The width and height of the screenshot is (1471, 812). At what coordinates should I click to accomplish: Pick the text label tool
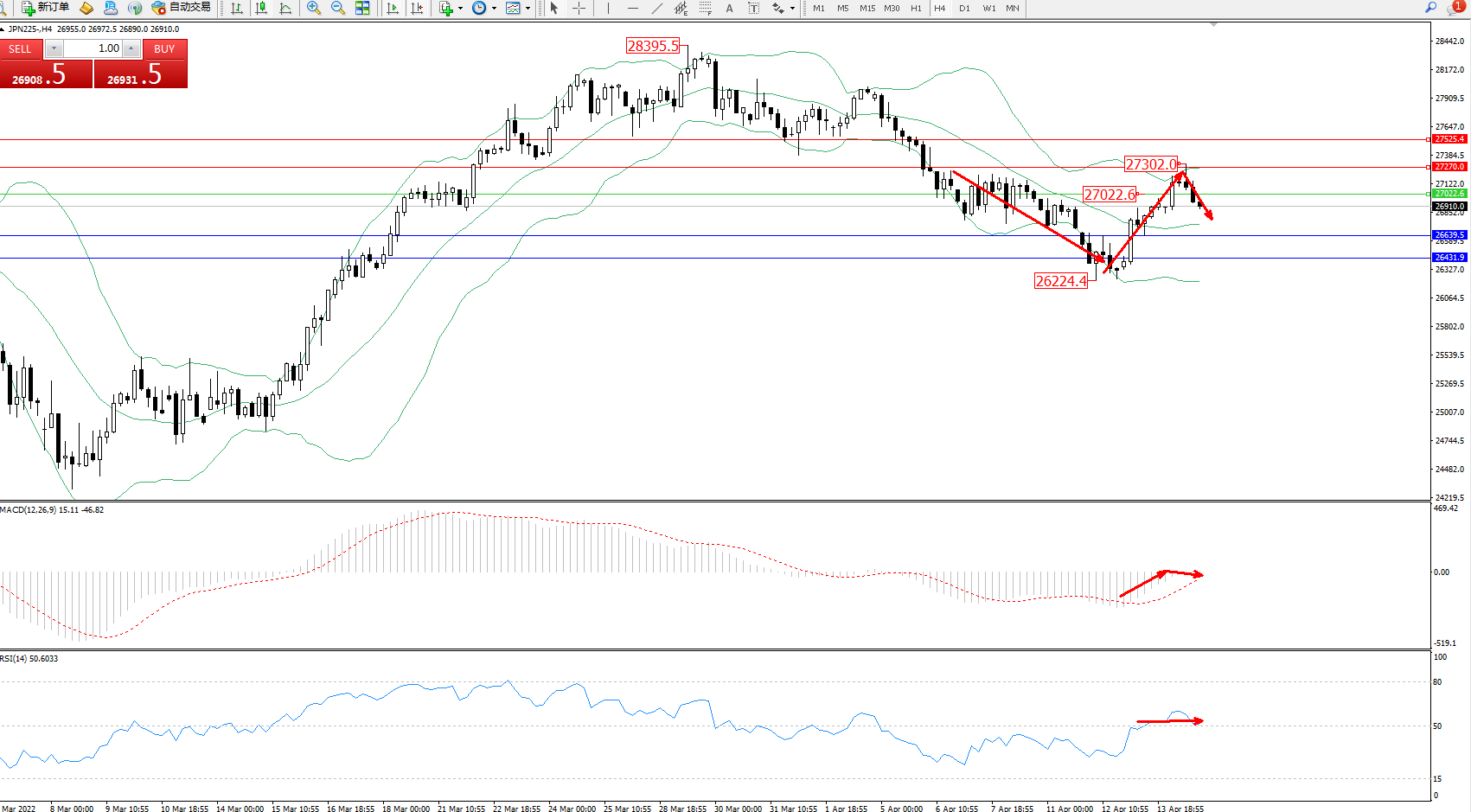point(729,8)
